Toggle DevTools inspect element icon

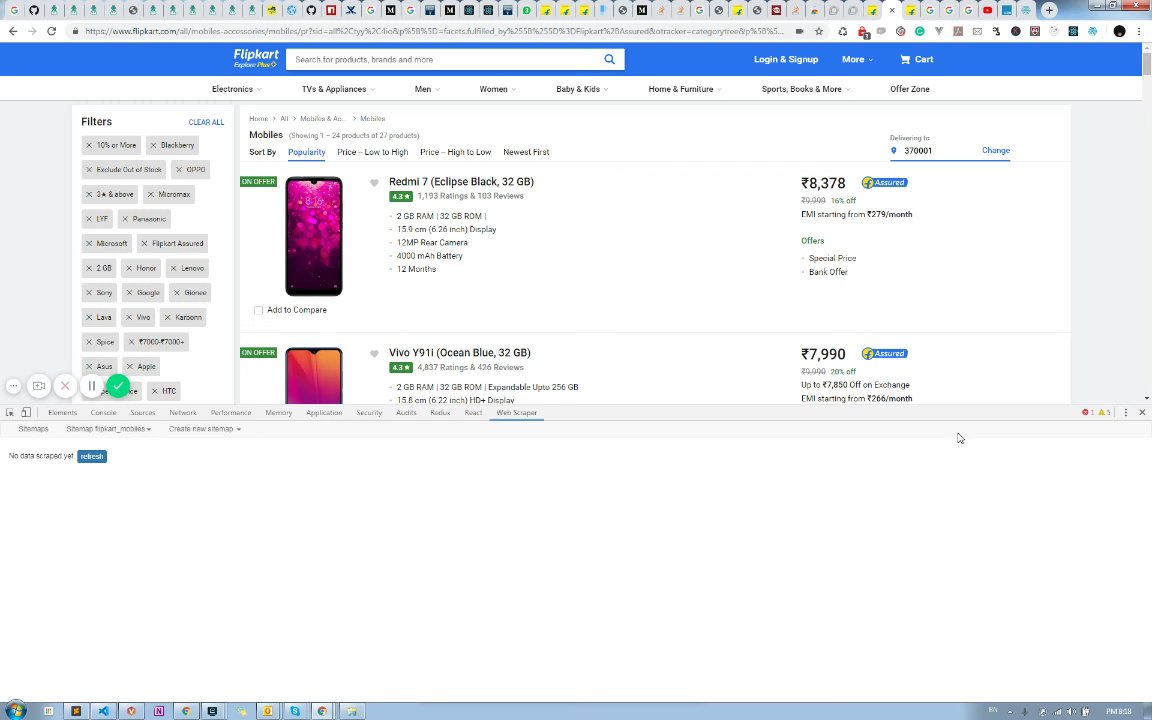click(10, 413)
